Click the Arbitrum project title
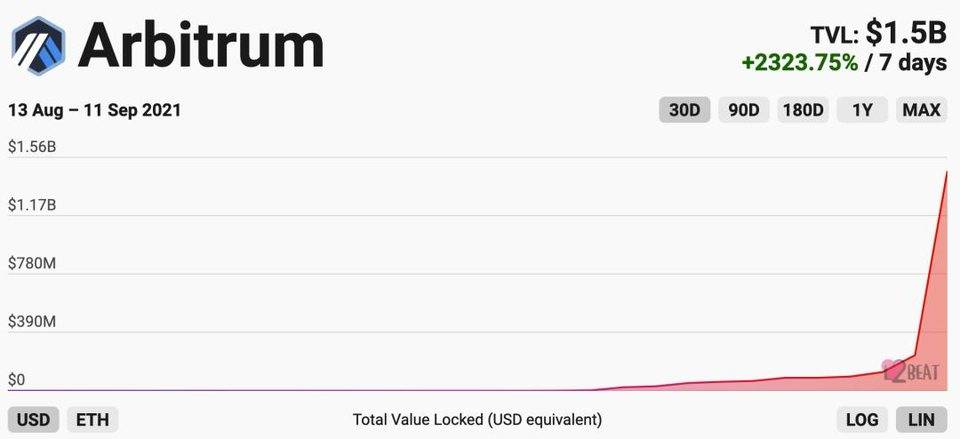 pos(201,46)
